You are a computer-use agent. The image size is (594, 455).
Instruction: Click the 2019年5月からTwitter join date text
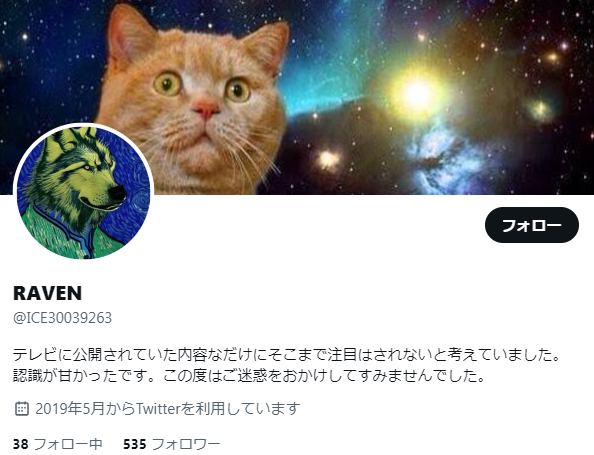[x=168, y=408]
